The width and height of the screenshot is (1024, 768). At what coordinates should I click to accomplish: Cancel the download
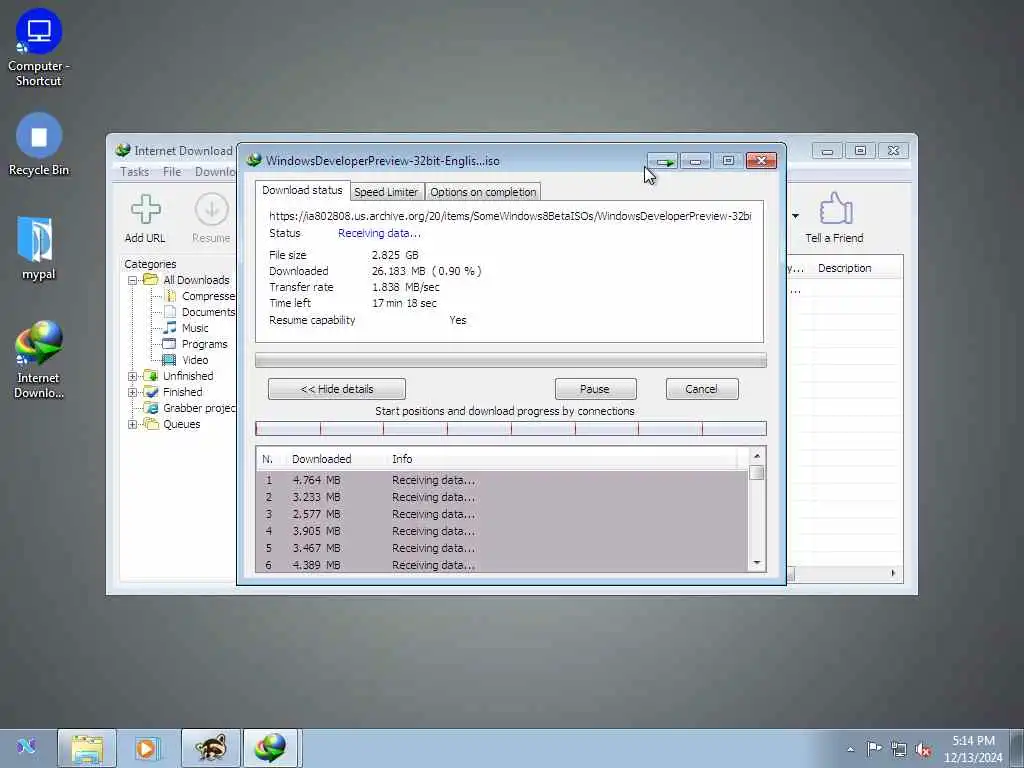[x=701, y=389]
